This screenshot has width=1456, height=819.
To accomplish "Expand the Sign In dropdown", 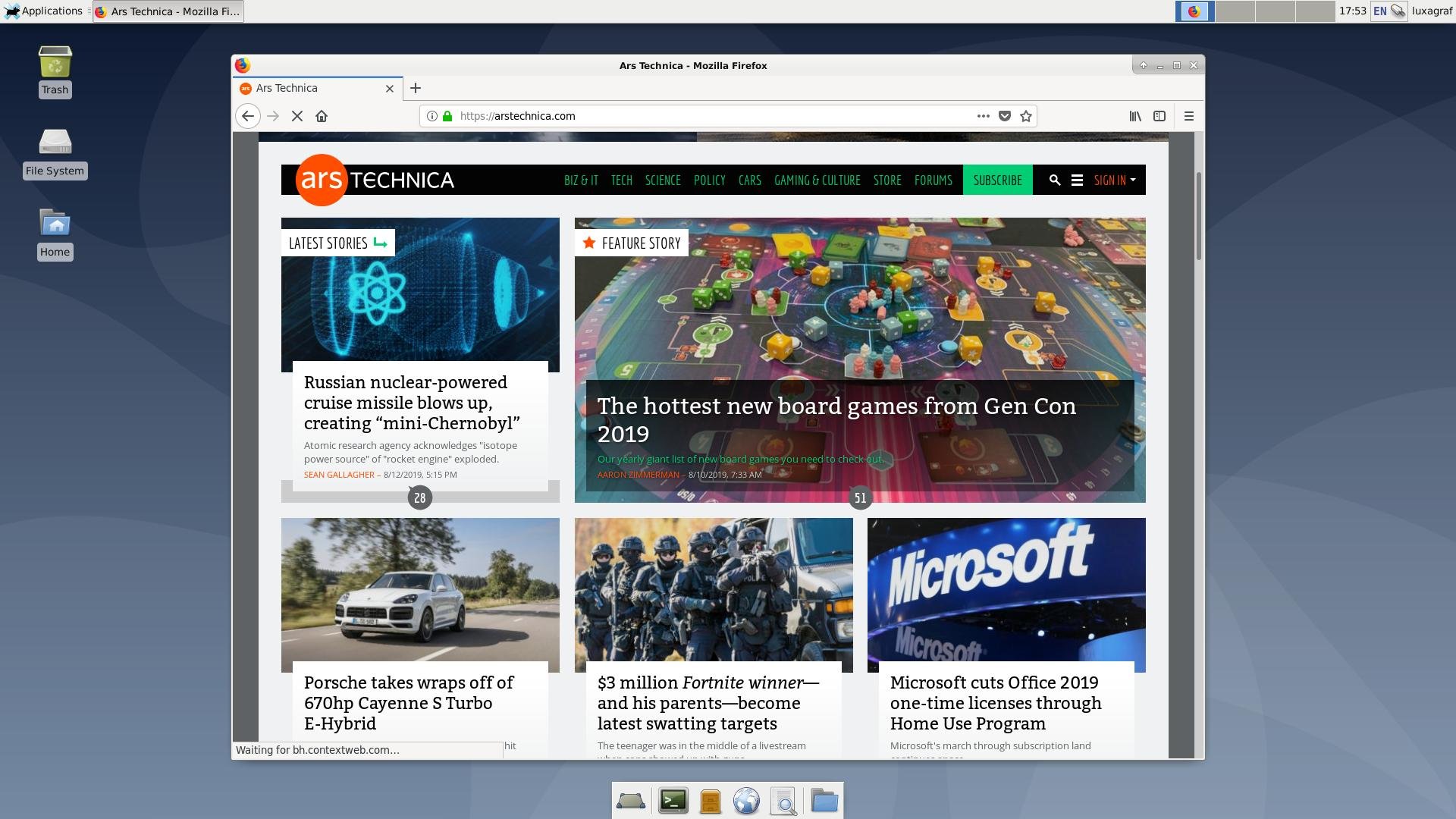I will point(1115,180).
